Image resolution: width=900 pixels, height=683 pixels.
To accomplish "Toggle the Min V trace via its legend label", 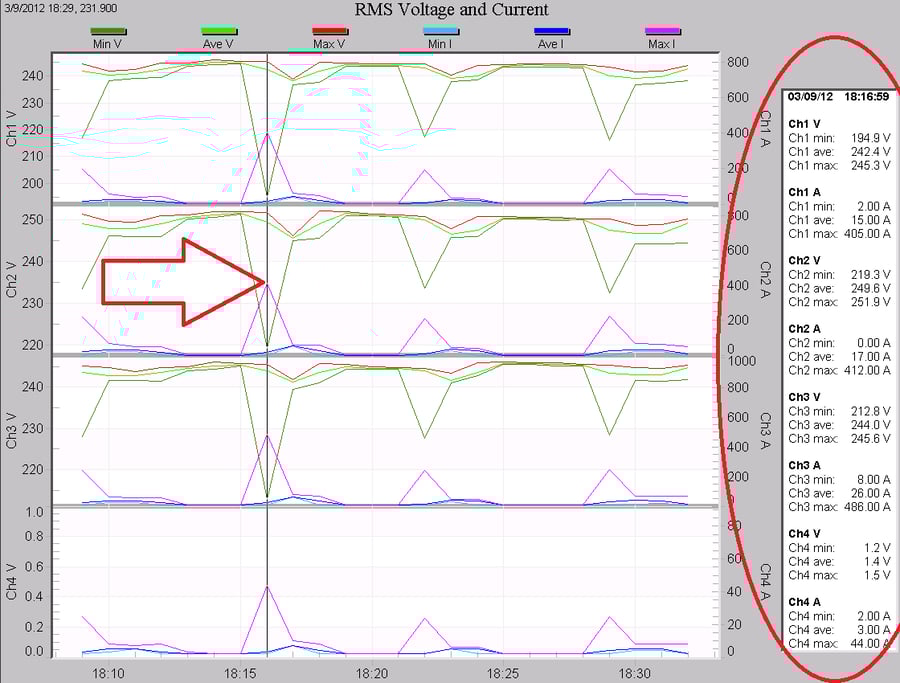I will pyautogui.click(x=110, y=44).
